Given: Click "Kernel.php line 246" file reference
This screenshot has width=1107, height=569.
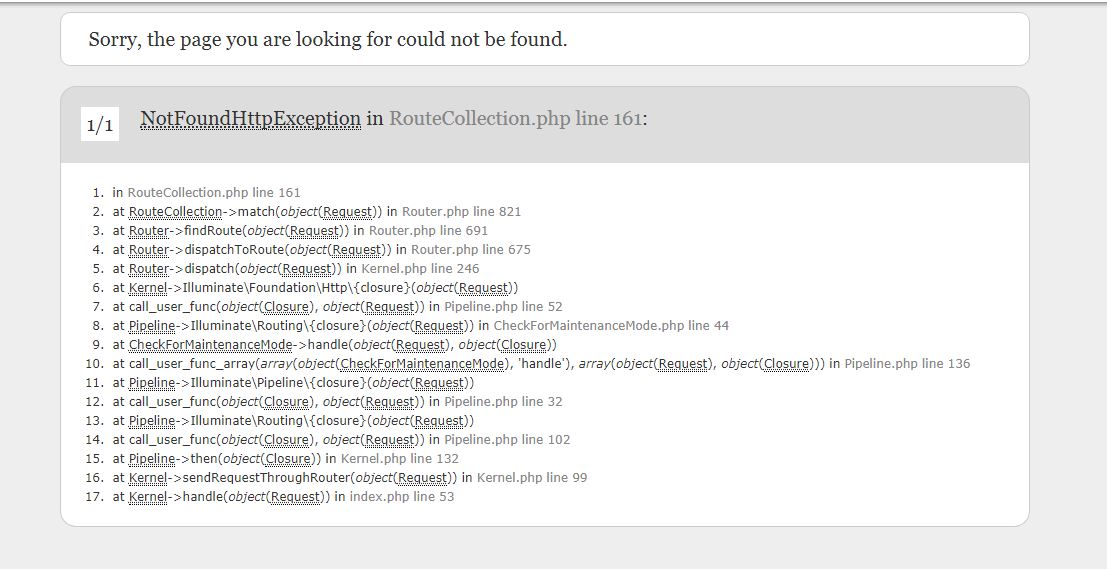Looking at the screenshot, I should tap(420, 269).
